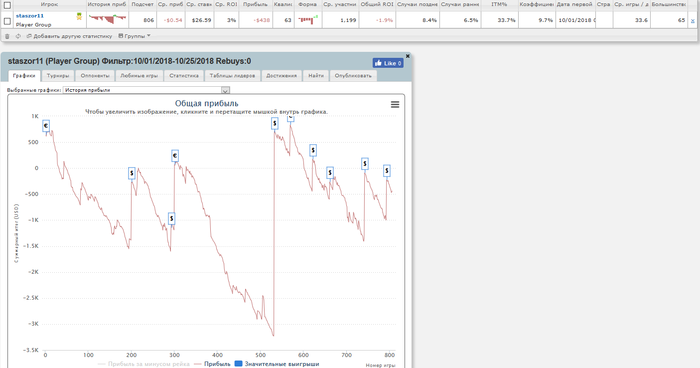This screenshot has height=368, width=700.
Task: Click the Общая прибыль chart title
Action: coord(206,104)
